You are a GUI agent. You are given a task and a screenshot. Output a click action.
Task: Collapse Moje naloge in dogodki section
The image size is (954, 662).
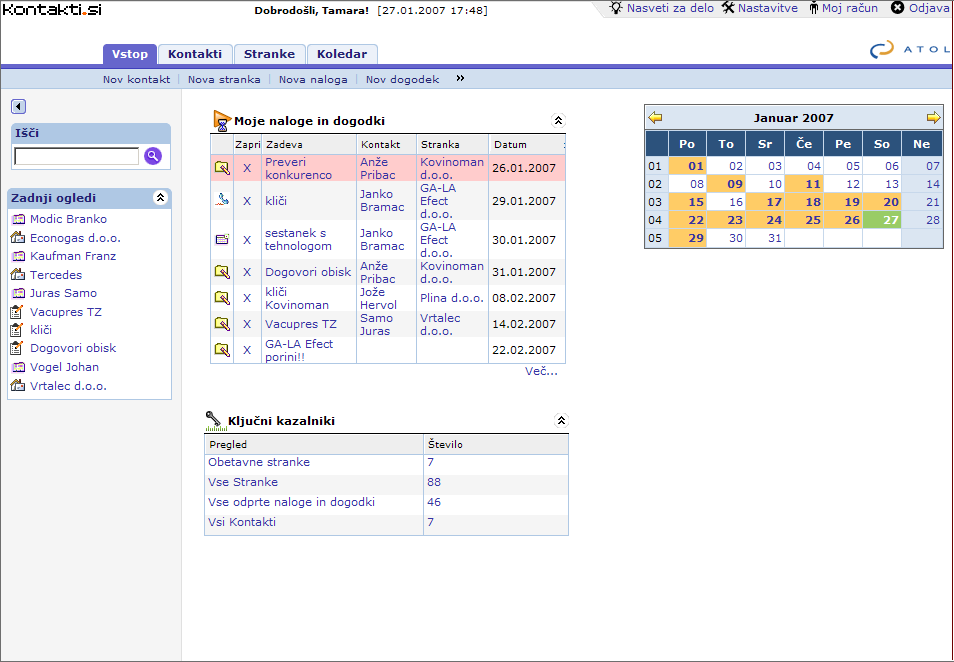[x=559, y=120]
